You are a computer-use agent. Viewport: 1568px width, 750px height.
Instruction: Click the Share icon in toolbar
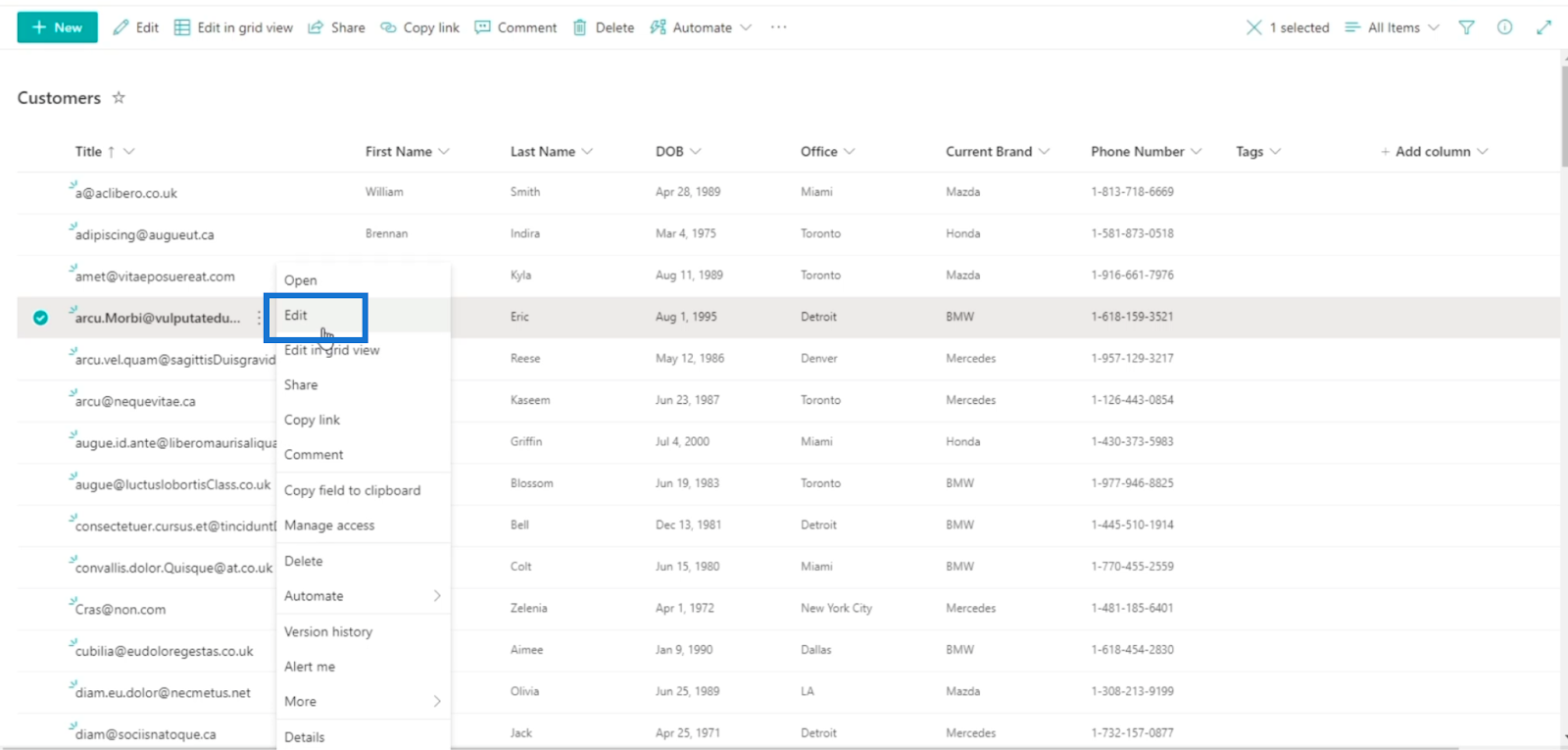point(316,27)
